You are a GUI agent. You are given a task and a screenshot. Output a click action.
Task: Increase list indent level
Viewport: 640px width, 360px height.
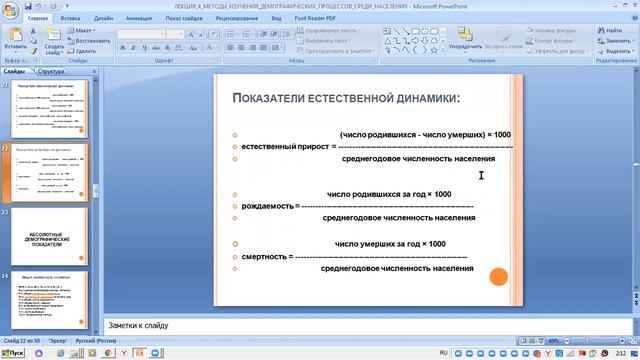click(x=274, y=34)
